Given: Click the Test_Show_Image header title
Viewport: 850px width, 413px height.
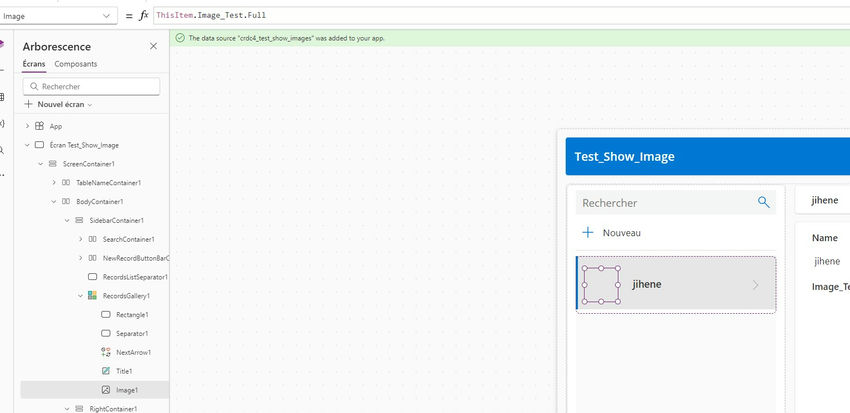Looking at the screenshot, I should click(624, 157).
